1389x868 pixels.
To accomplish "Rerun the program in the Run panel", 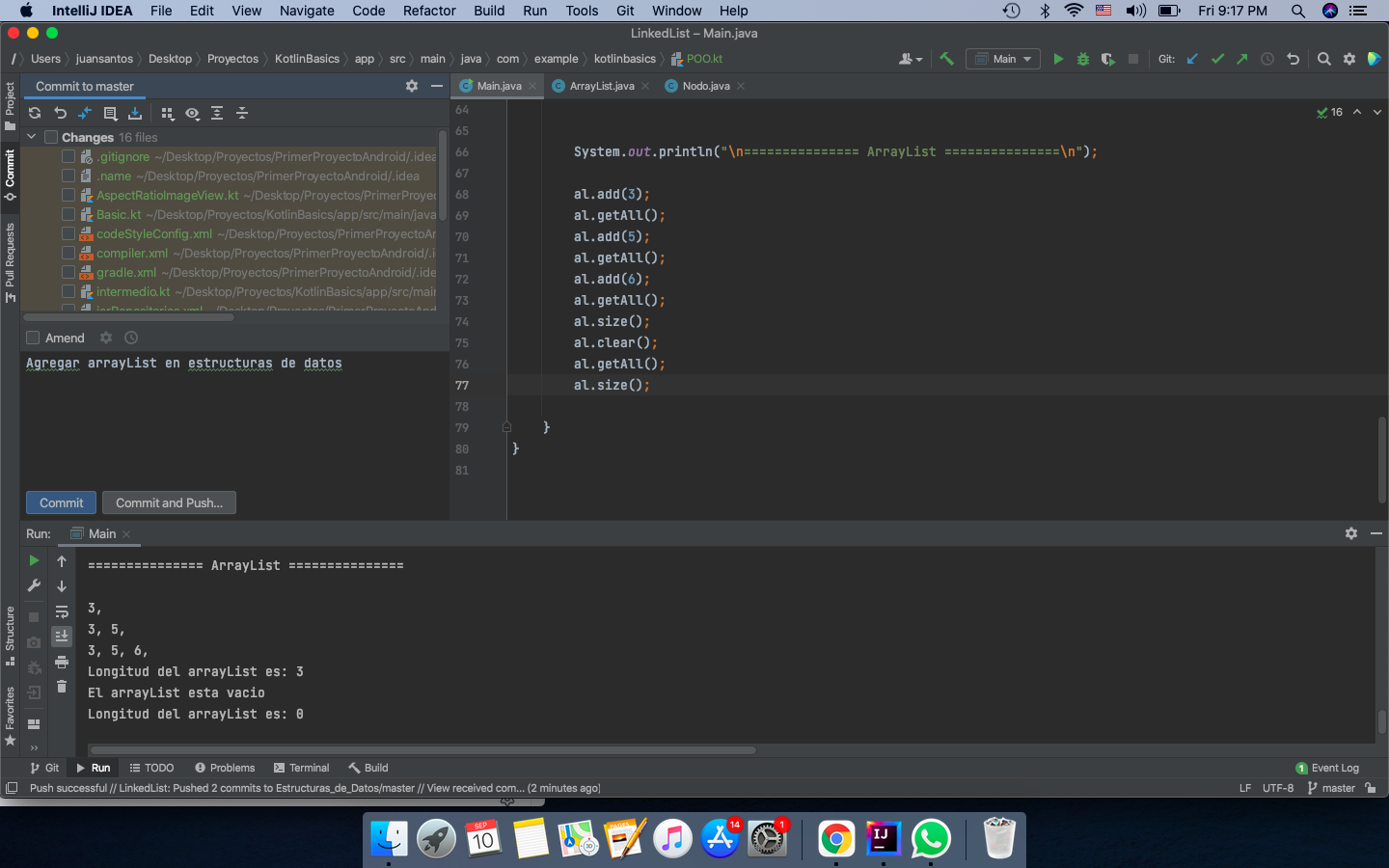I will coord(33,560).
